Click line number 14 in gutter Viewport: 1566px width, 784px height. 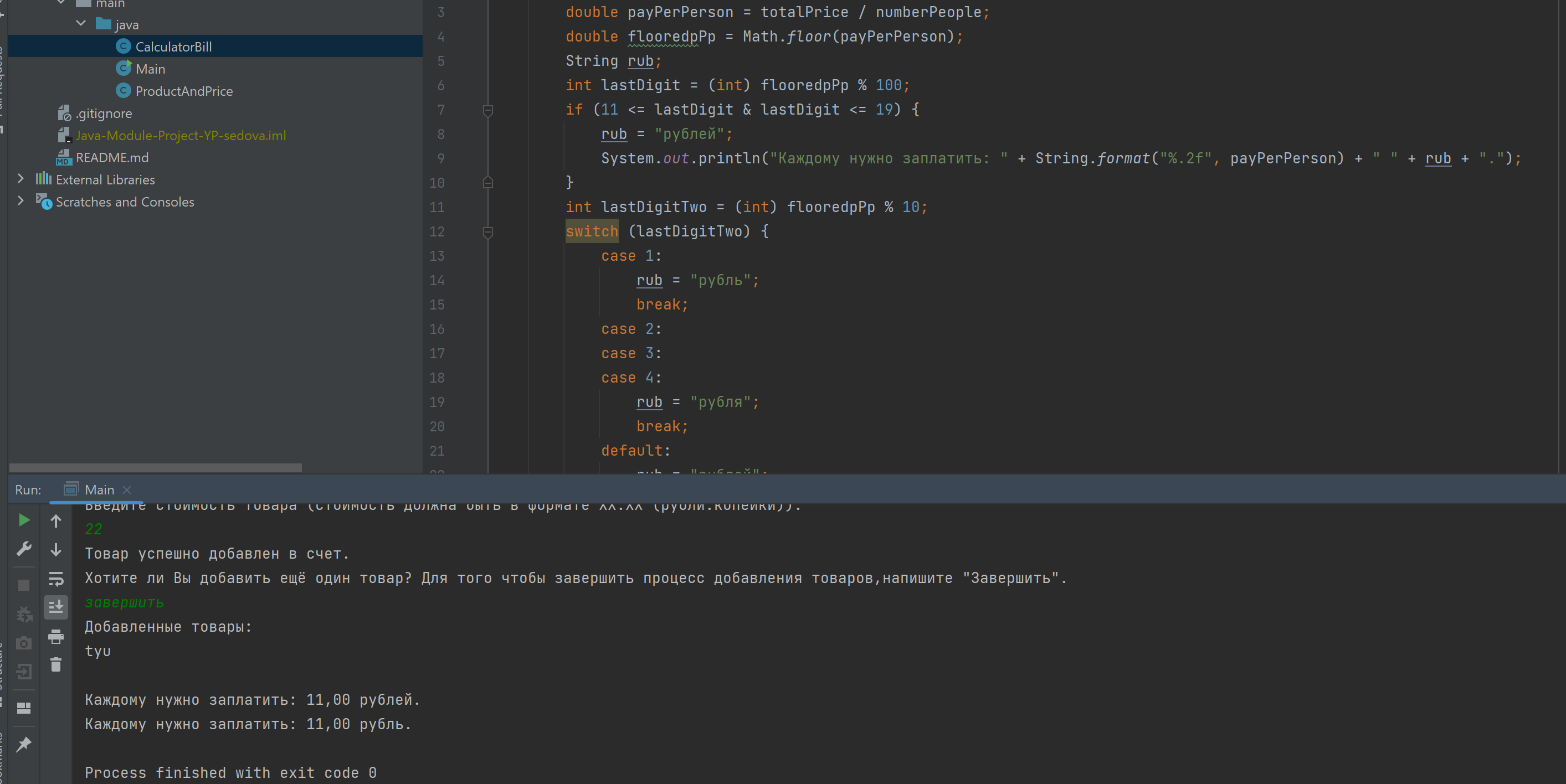tap(437, 280)
